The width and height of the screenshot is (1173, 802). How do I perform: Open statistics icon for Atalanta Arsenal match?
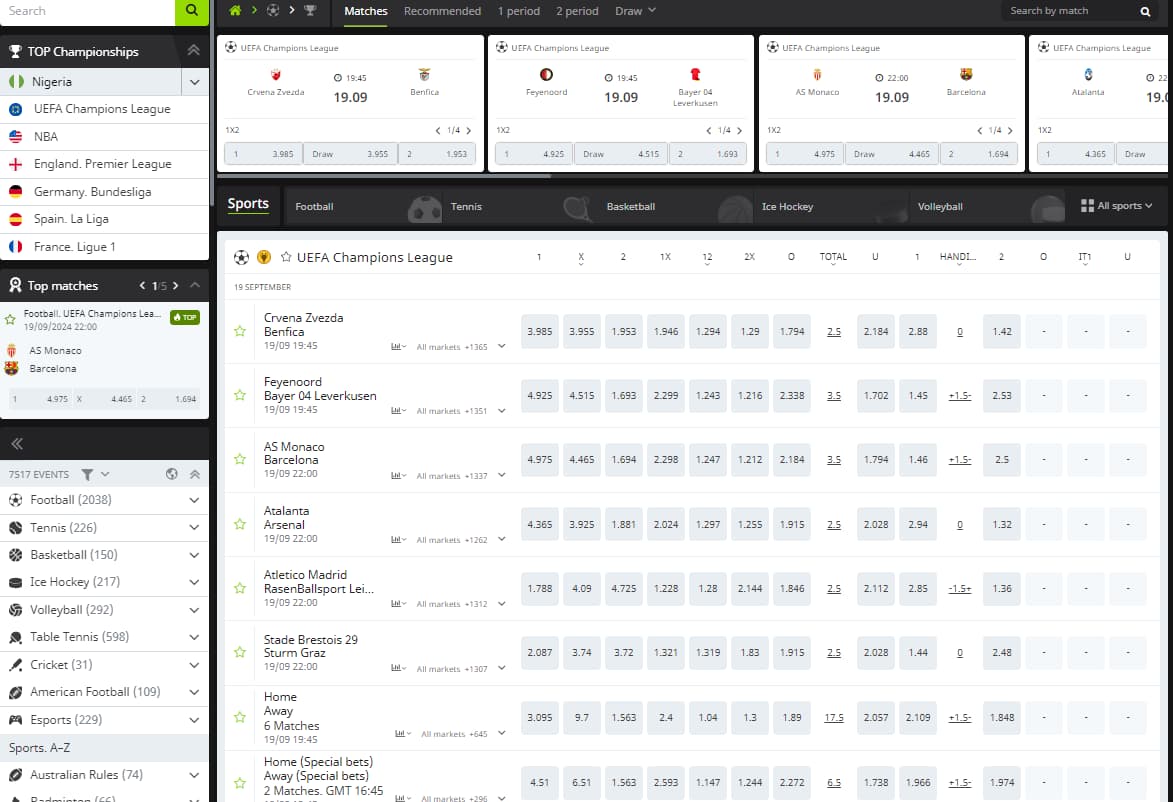[398, 539]
